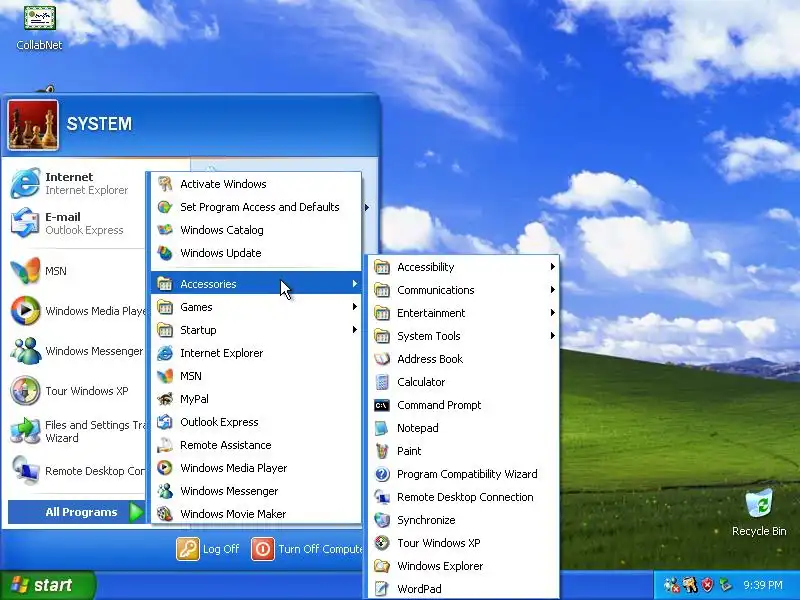The height and width of the screenshot is (600, 800).
Task: Open Remote Desktop Connection in Accessories
Action: [x=463, y=497]
